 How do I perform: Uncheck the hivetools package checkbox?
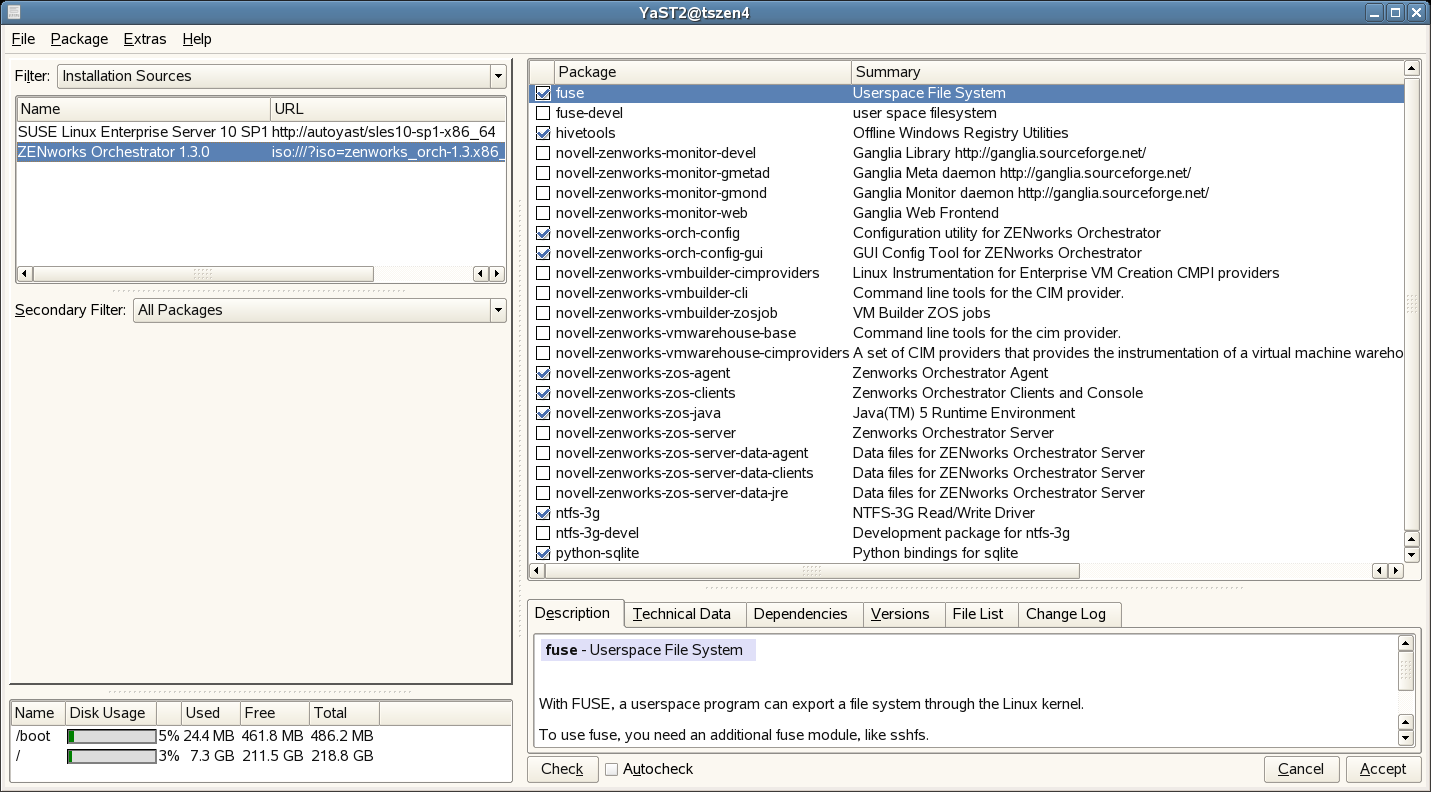(543, 133)
